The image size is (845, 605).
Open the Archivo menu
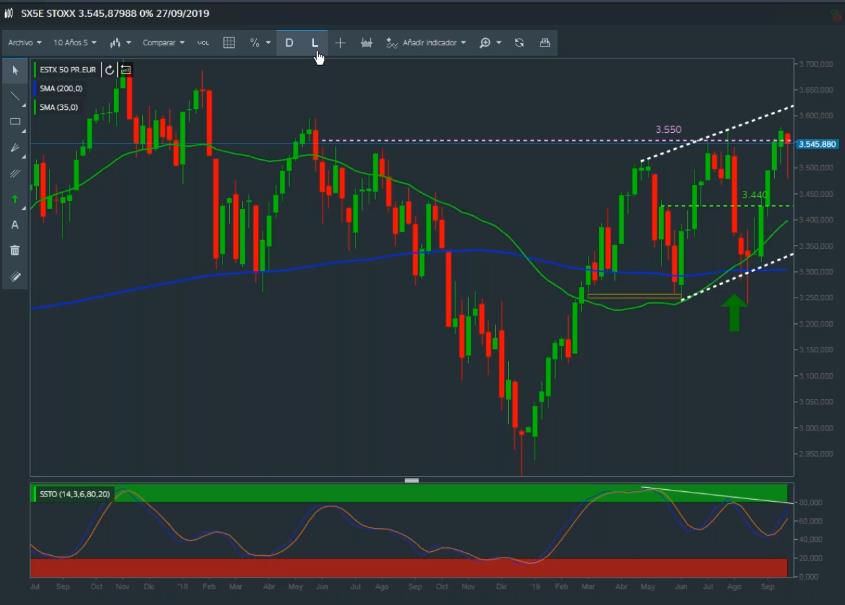(25, 43)
